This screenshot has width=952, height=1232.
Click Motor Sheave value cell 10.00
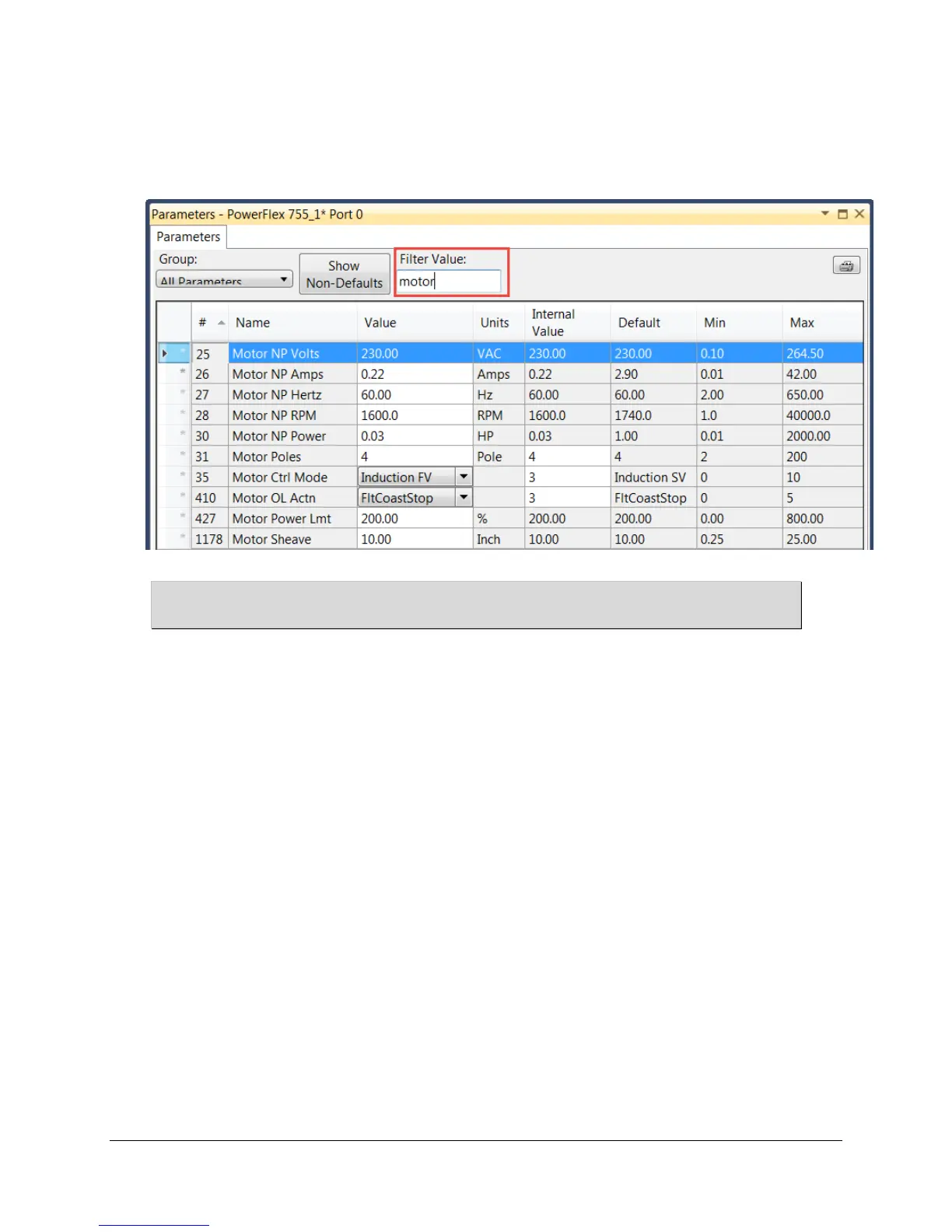point(415,539)
